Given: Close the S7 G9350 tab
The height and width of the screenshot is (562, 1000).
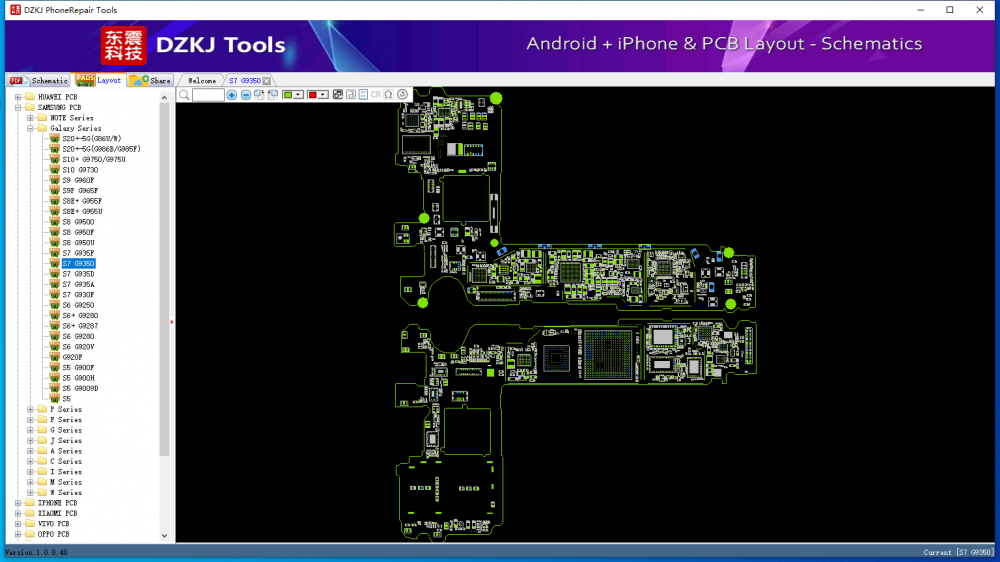Looking at the screenshot, I should coord(267,81).
